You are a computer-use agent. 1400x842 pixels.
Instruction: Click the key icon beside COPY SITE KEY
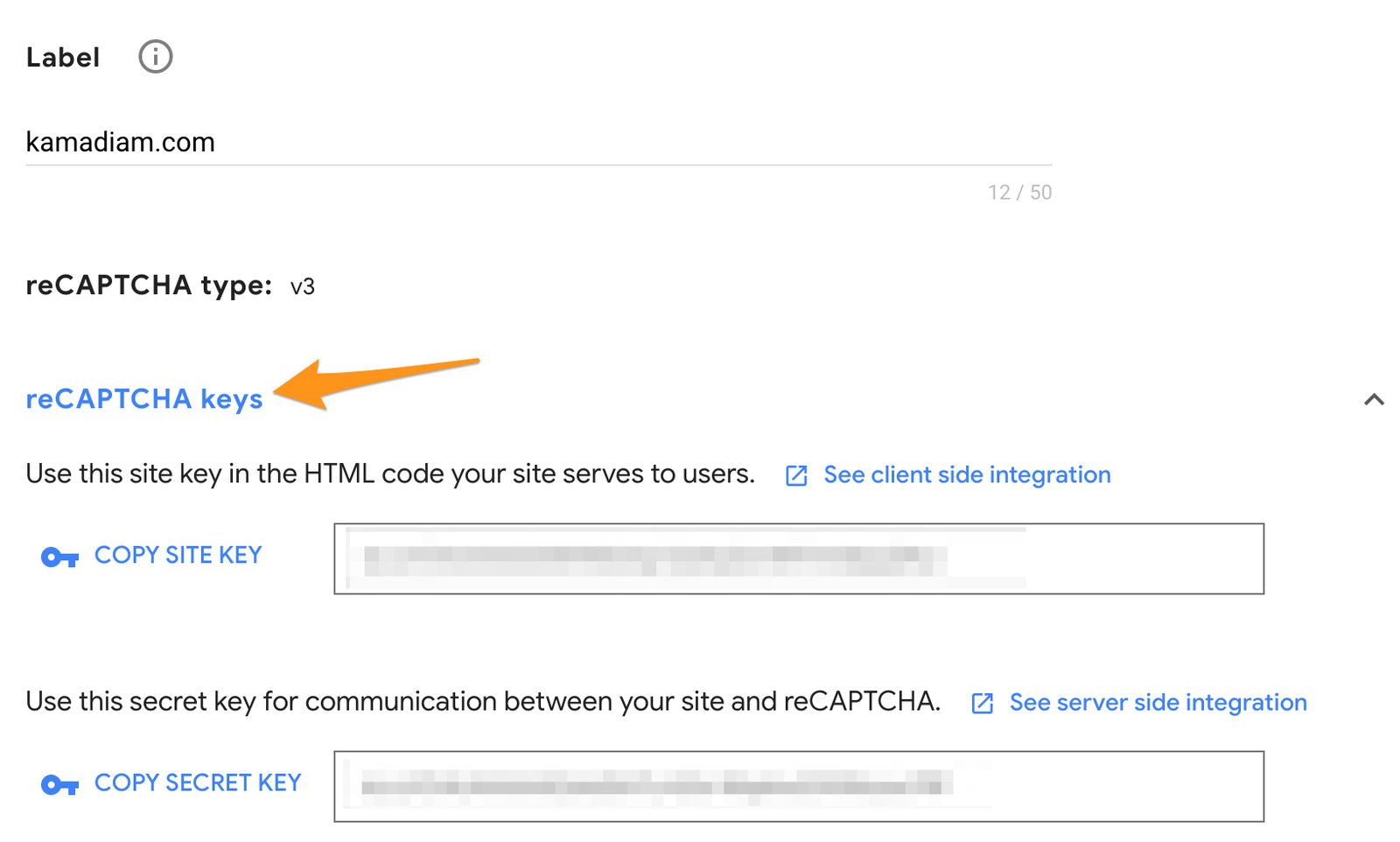click(59, 557)
